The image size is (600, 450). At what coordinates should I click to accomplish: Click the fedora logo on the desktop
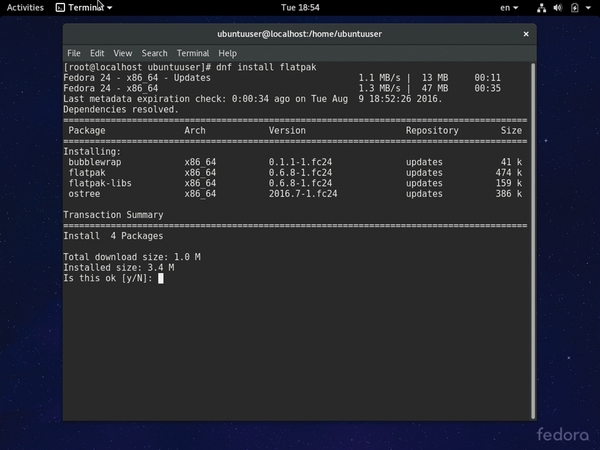563,434
